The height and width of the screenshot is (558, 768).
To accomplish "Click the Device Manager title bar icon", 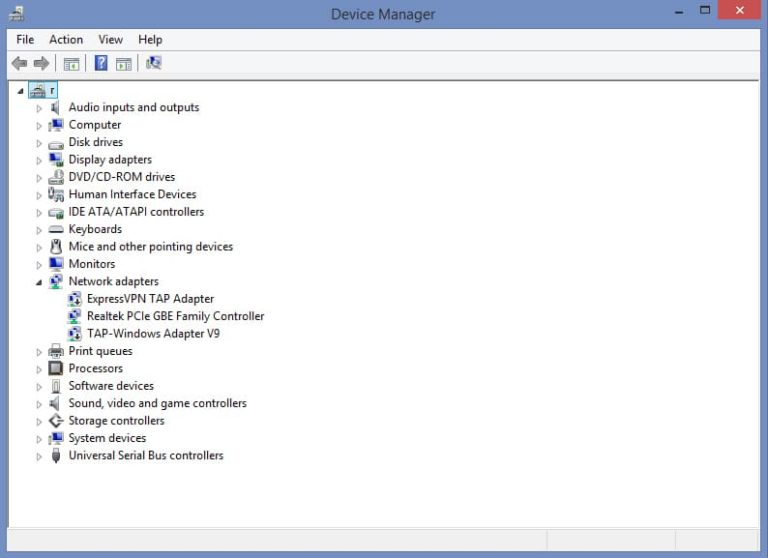I will [17, 13].
